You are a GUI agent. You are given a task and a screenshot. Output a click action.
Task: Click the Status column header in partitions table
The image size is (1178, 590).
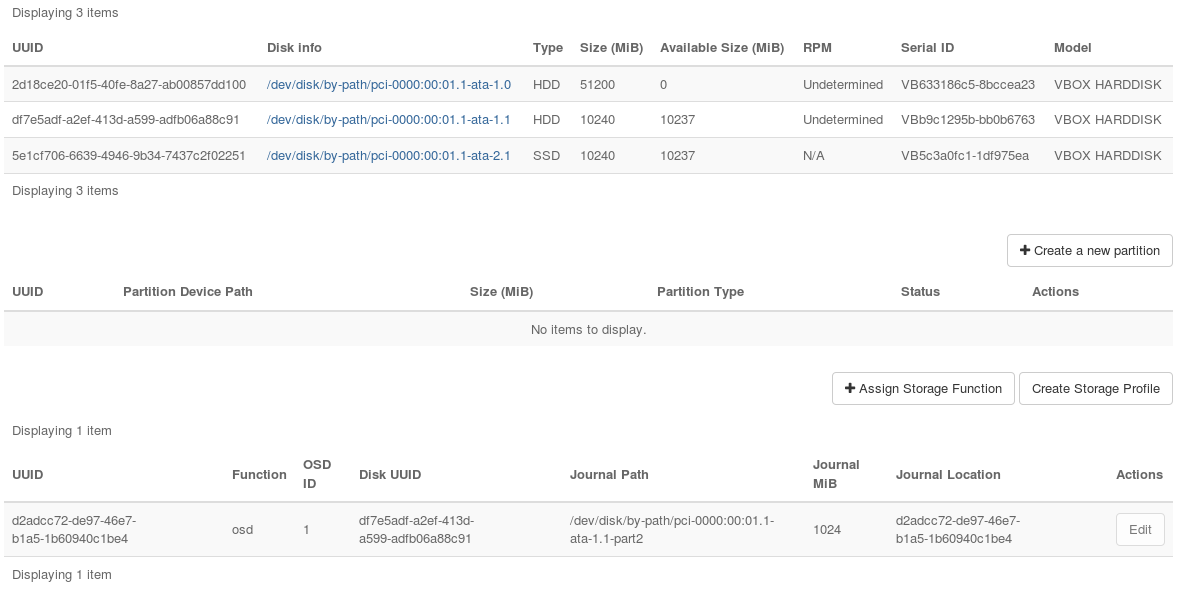[920, 292]
